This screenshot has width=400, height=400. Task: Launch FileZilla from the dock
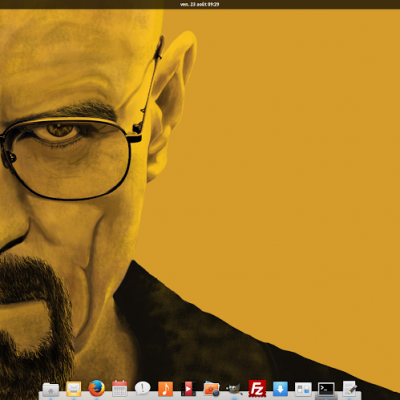tap(257, 389)
